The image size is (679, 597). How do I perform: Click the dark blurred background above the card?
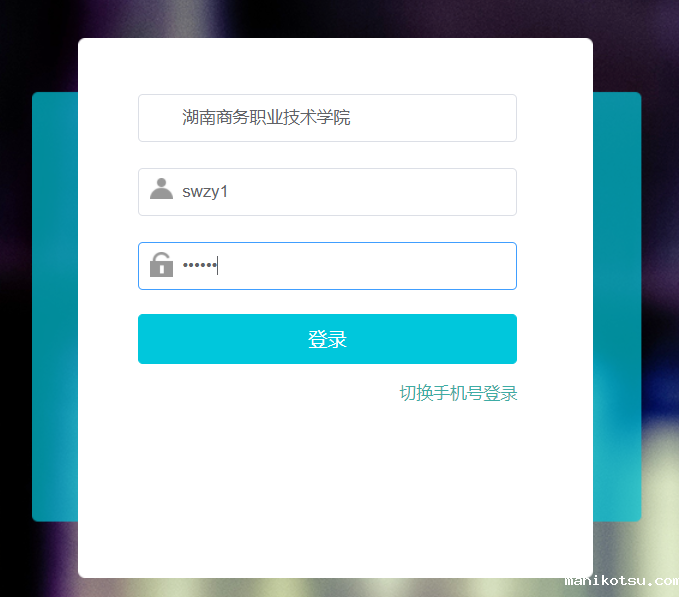[x=338, y=18]
